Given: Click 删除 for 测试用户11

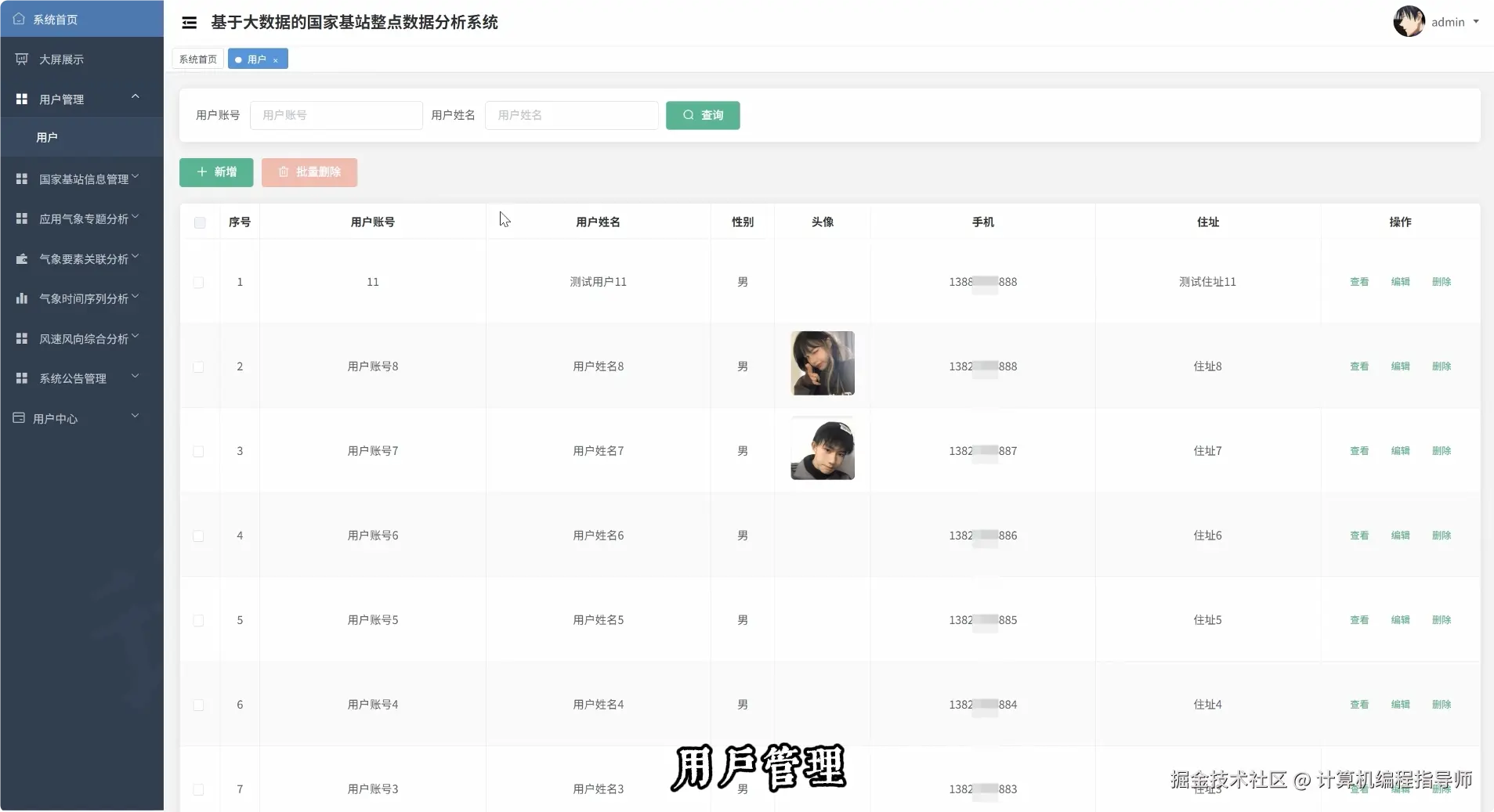Looking at the screenshot, I should click(x=1442, y=282).
